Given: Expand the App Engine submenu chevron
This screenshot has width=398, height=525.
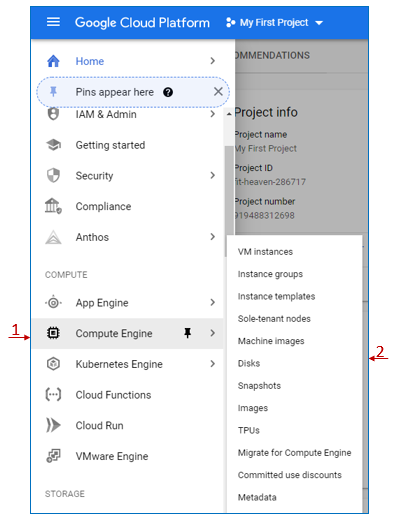Looking at the screenshot, I should [x=213, y=302].
